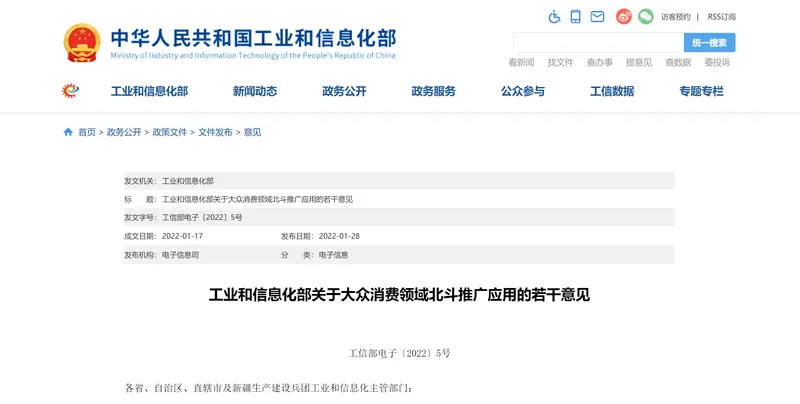Go to 意见 in breadcrumb

coord(253,132)
